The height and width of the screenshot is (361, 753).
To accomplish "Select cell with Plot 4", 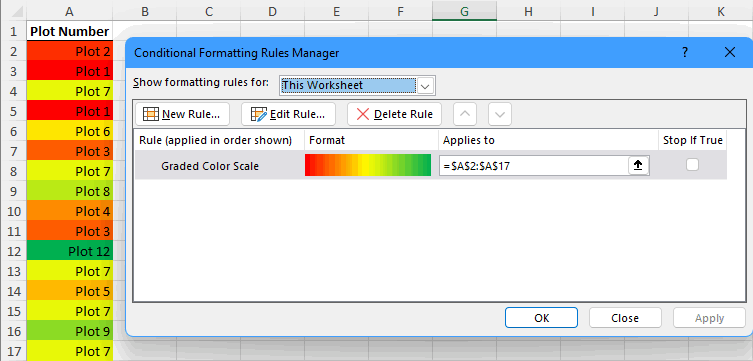I will pyautogui.click(x=69, y=211).
